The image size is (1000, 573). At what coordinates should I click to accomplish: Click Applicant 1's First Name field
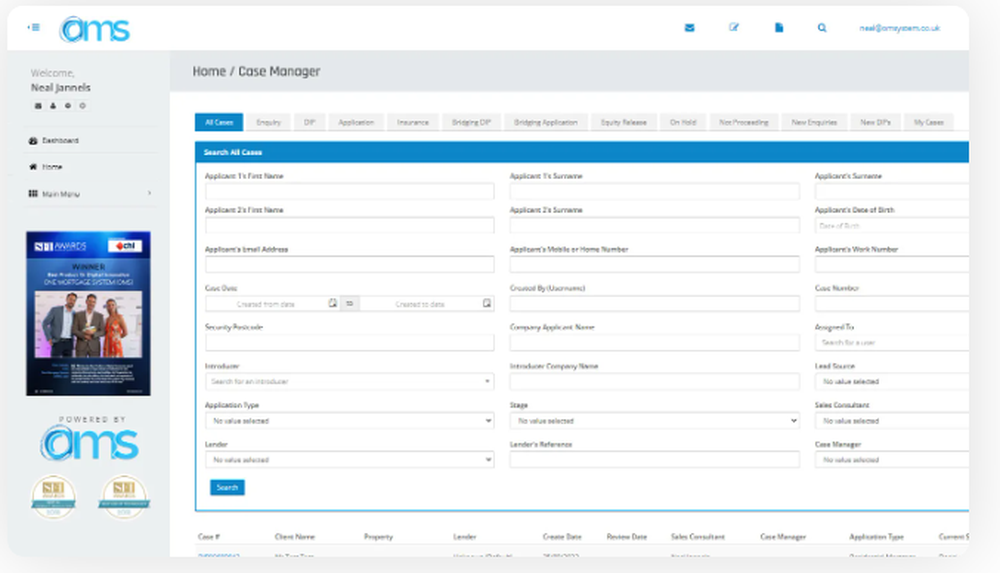(x=349, y=191)
